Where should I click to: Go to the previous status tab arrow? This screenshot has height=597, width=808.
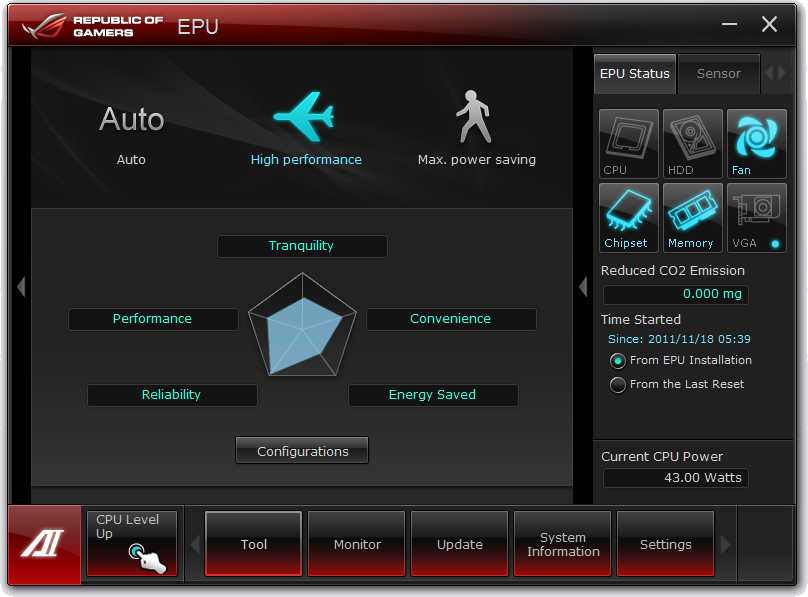pyautogui.click(x=769, y=73)
